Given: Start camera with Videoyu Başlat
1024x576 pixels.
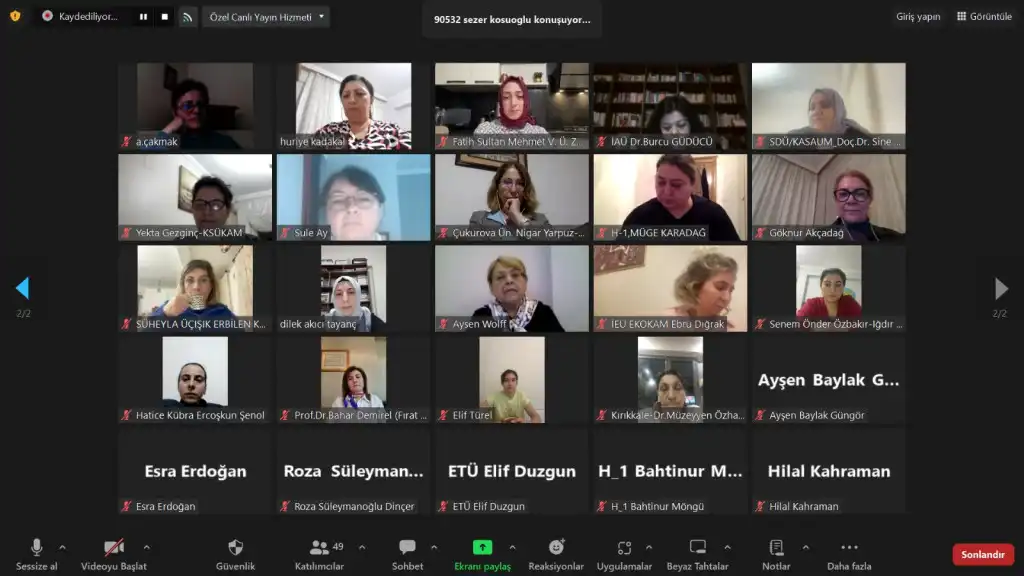Looking at the screenshot, I should point(114,548).
